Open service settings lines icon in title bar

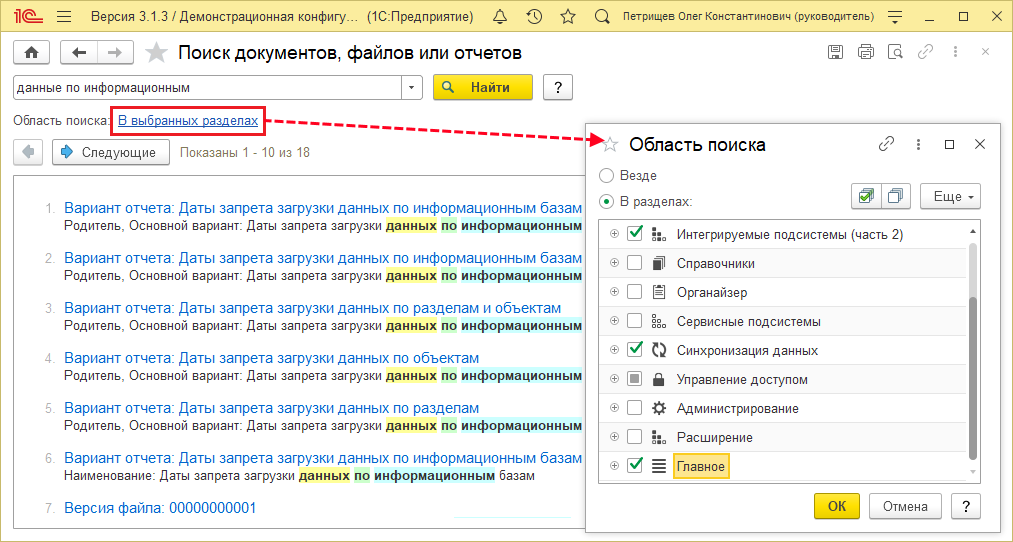click(895, 17)
